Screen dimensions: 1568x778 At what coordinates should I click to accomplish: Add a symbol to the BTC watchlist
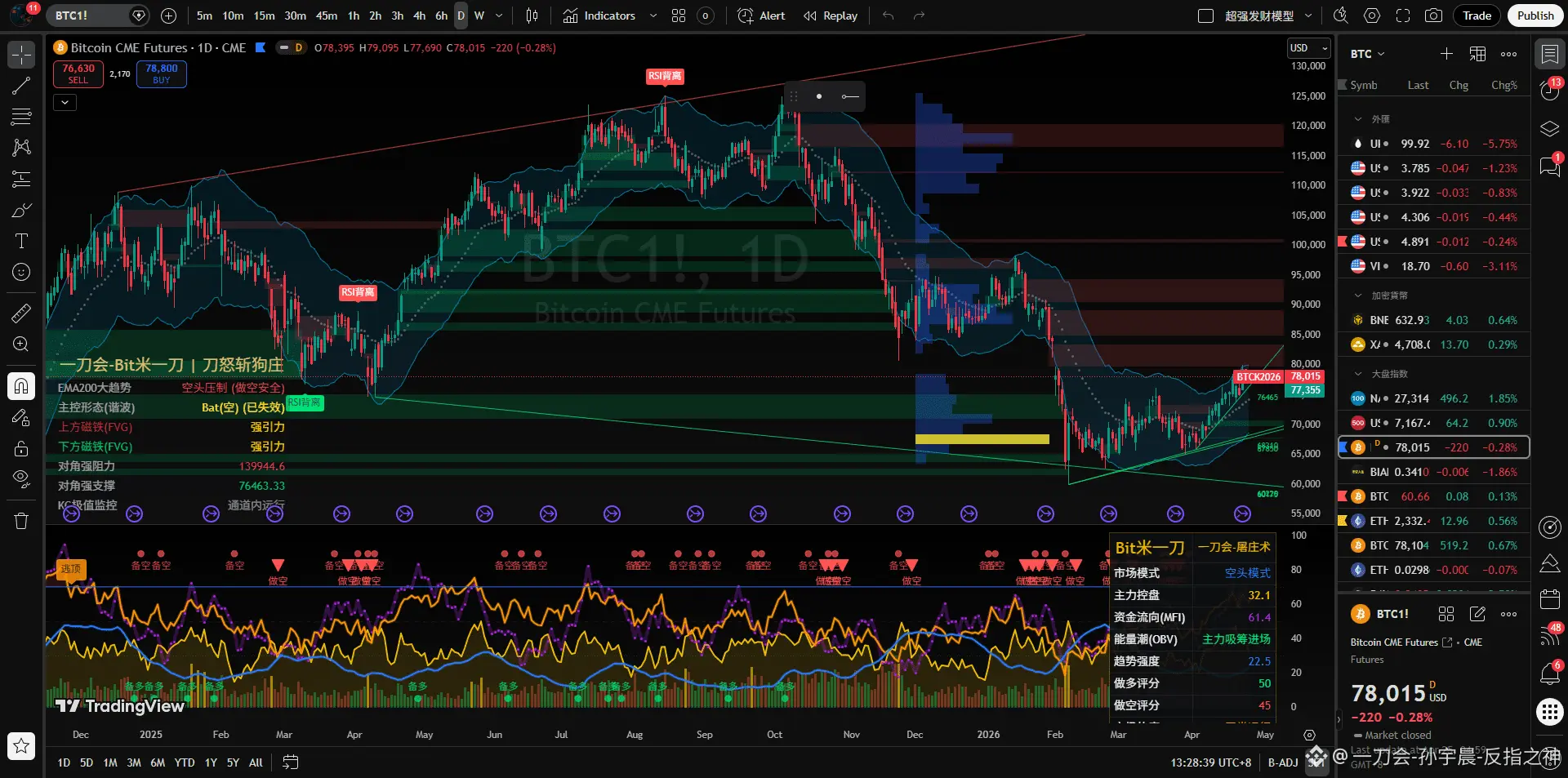1446,54
